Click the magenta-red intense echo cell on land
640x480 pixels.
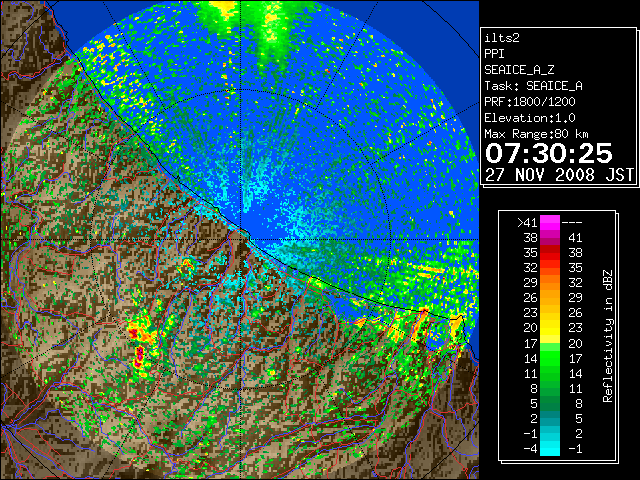point(139,355)
